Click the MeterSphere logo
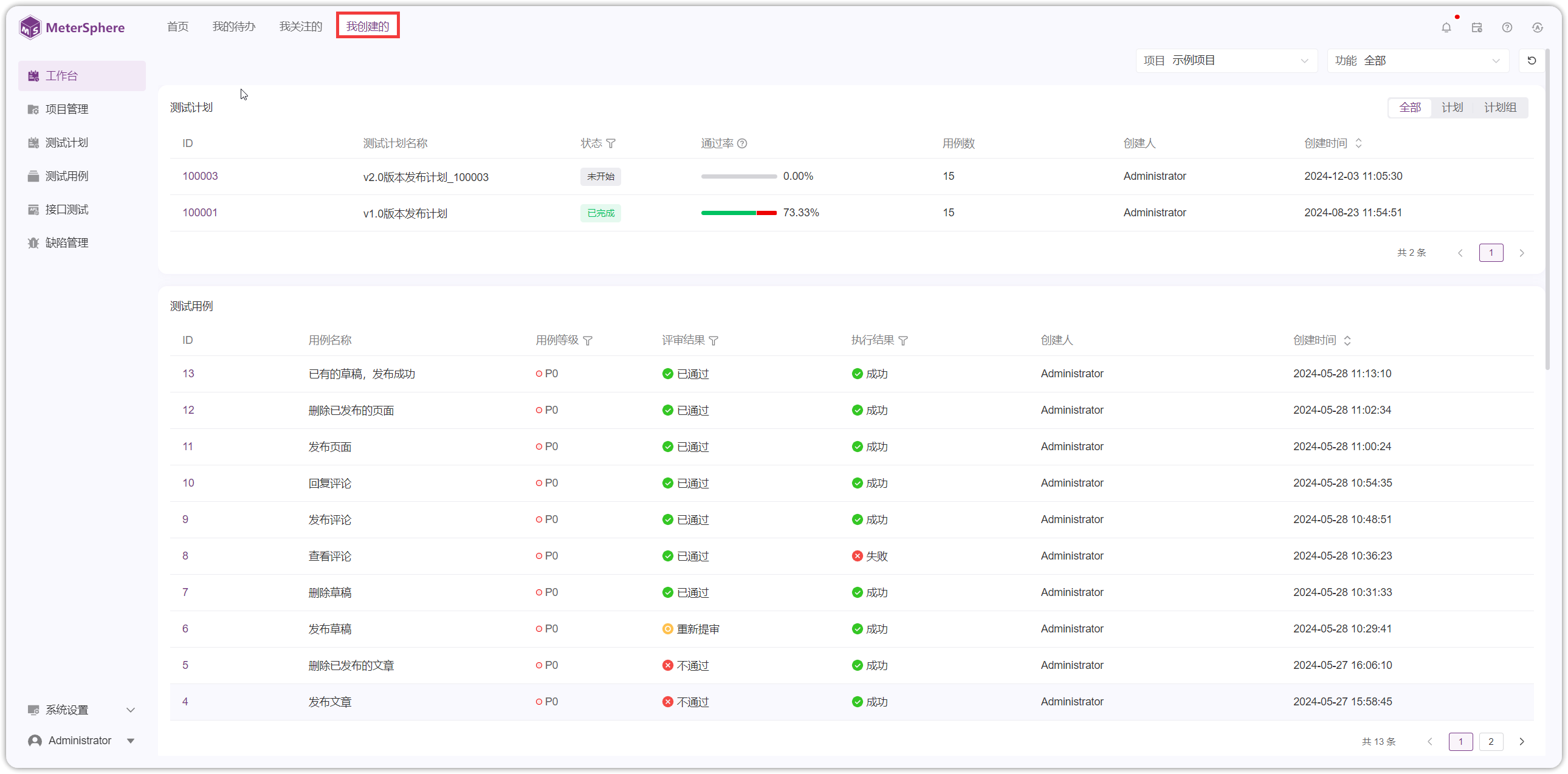 point(72,27)
